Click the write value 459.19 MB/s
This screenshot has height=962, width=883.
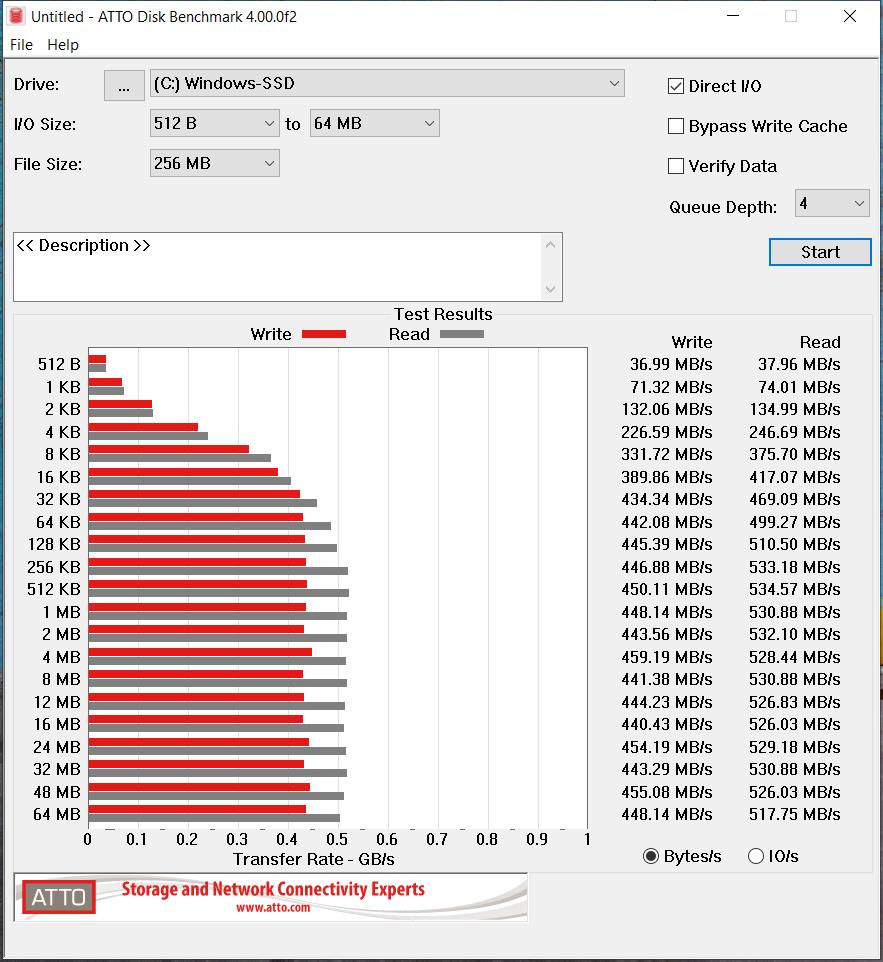pyautogui.click(x=666, y=657)
